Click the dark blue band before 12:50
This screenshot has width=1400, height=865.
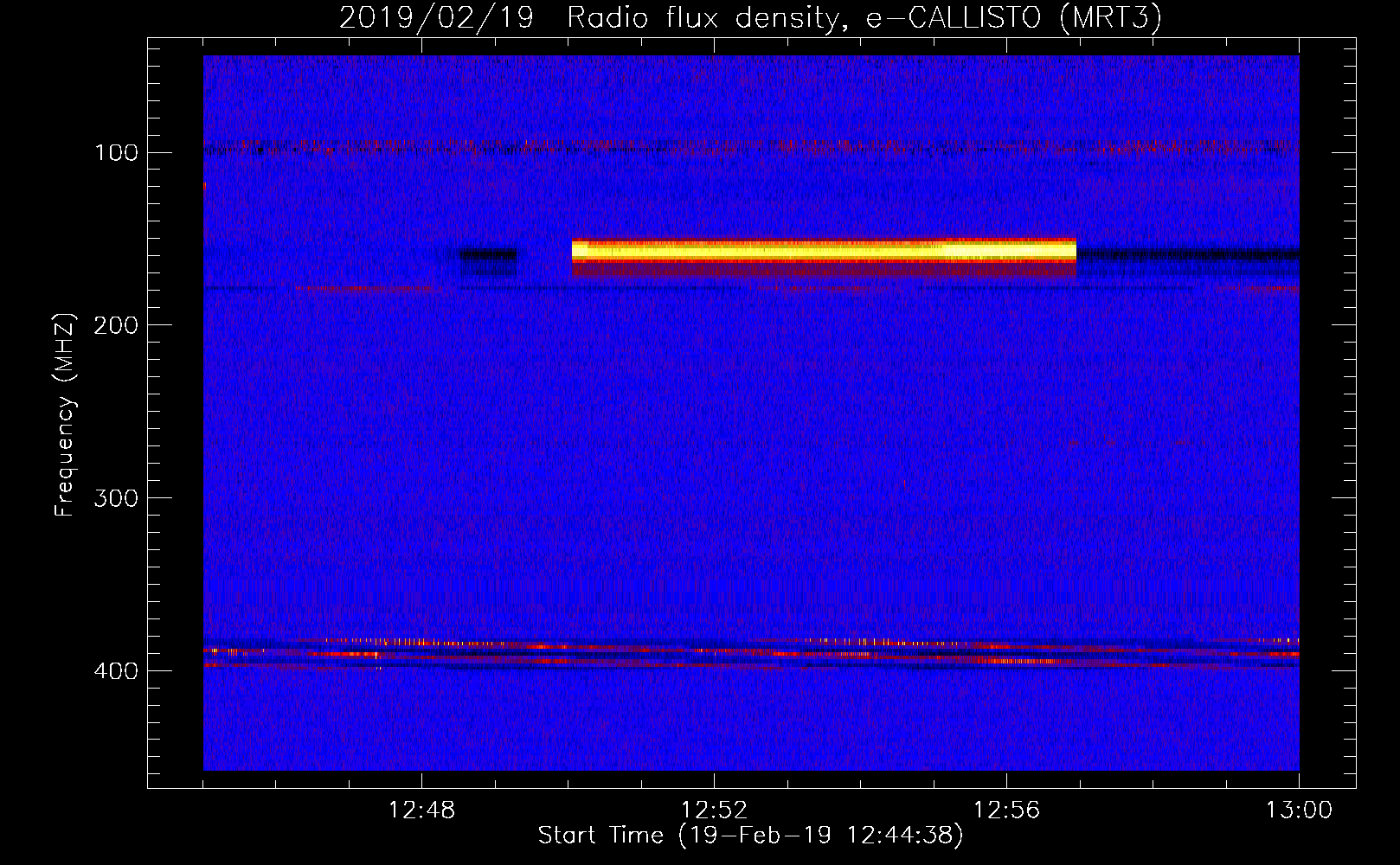488,254
